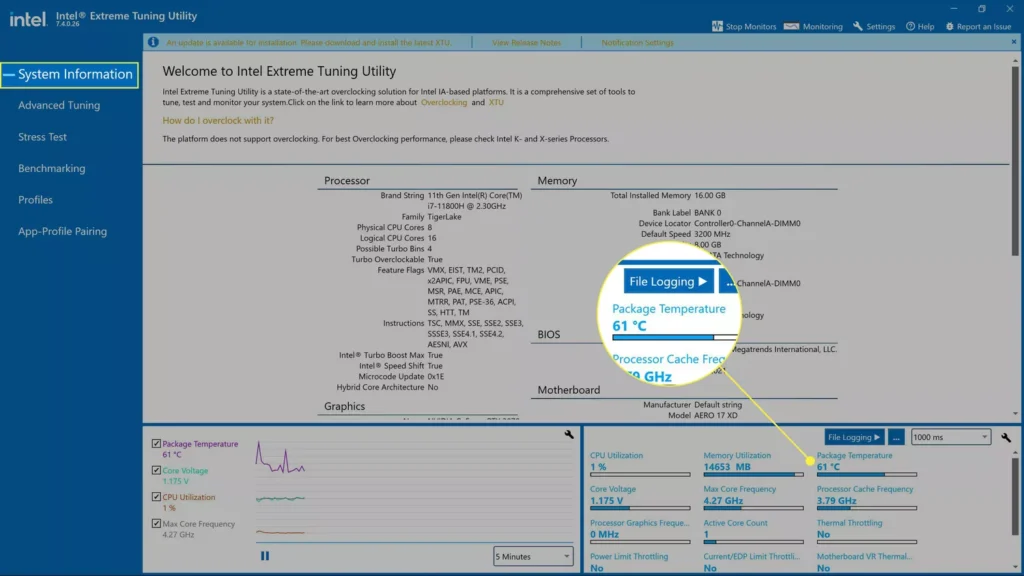Open Benchmarking section
Image resolution: width=1024 pixels, height=576 pixels.
52,168
